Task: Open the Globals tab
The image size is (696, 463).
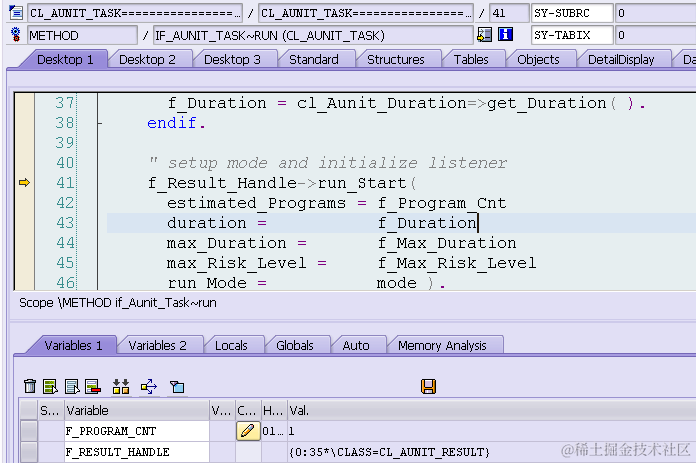Action: tap(295, 345)
